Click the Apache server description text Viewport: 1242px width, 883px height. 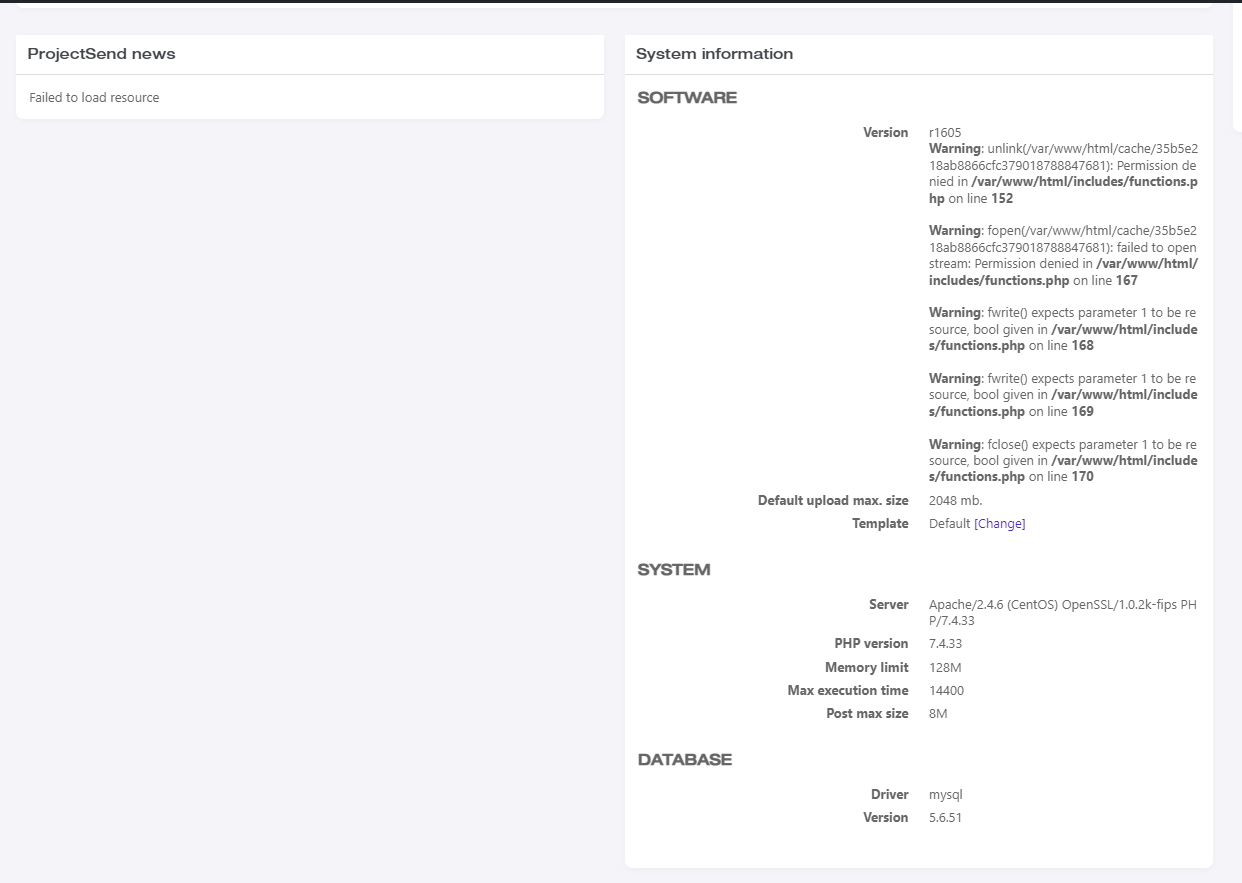(1062, 612)
